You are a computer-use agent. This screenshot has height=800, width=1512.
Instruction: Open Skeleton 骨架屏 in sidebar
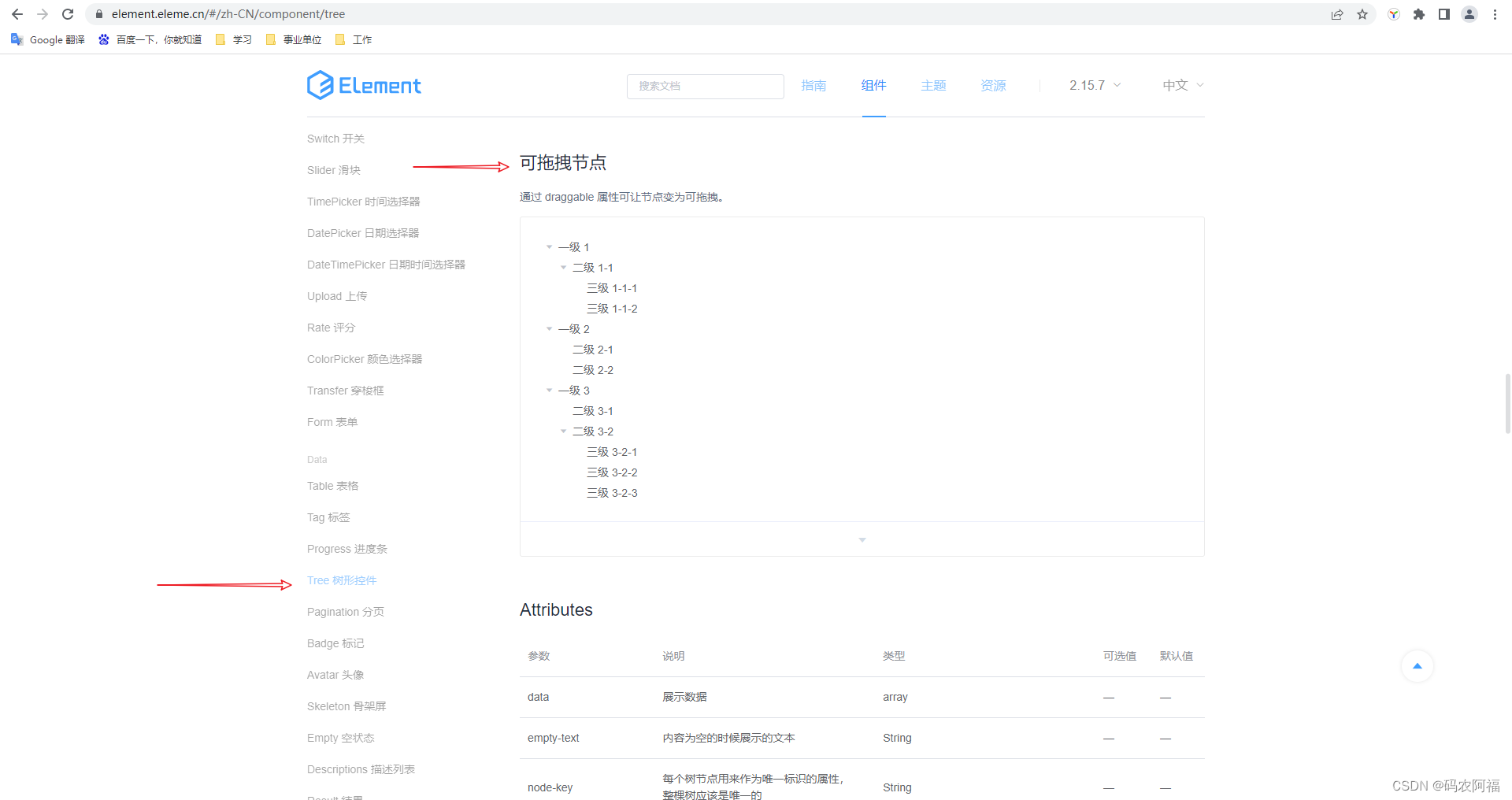(346, 706)
